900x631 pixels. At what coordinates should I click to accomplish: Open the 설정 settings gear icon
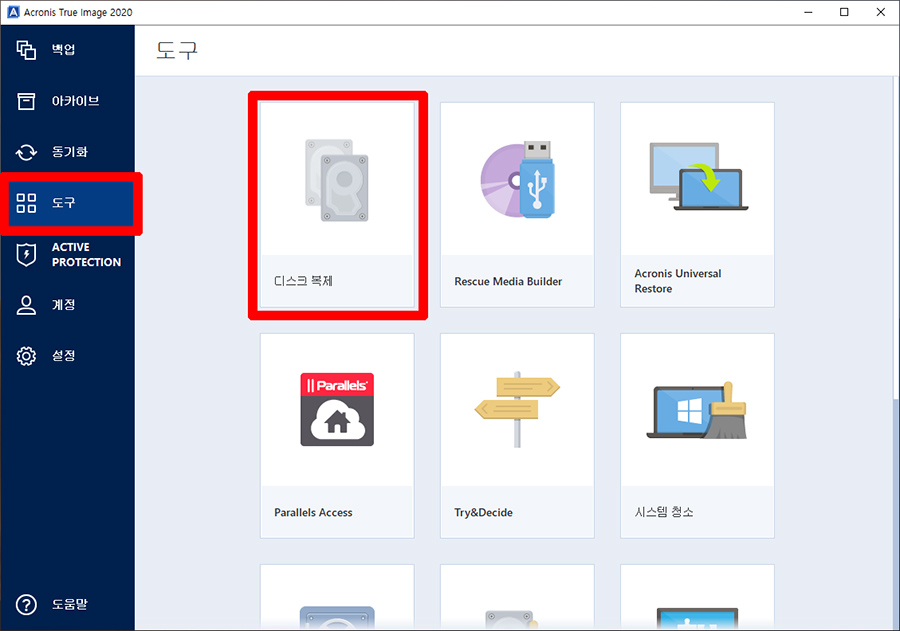(x=26, y=356)
